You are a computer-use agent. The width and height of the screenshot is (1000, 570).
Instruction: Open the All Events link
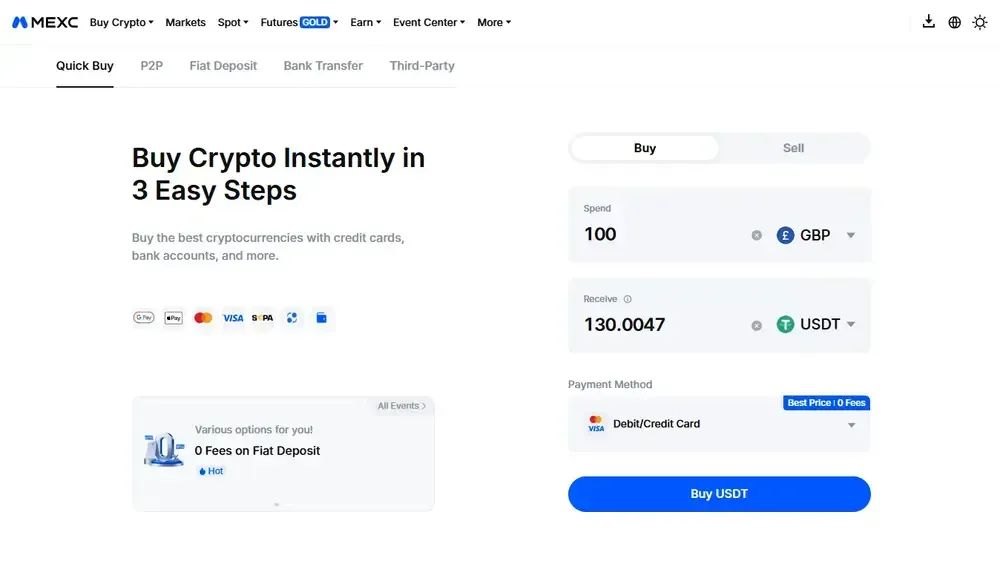point(401,406)
